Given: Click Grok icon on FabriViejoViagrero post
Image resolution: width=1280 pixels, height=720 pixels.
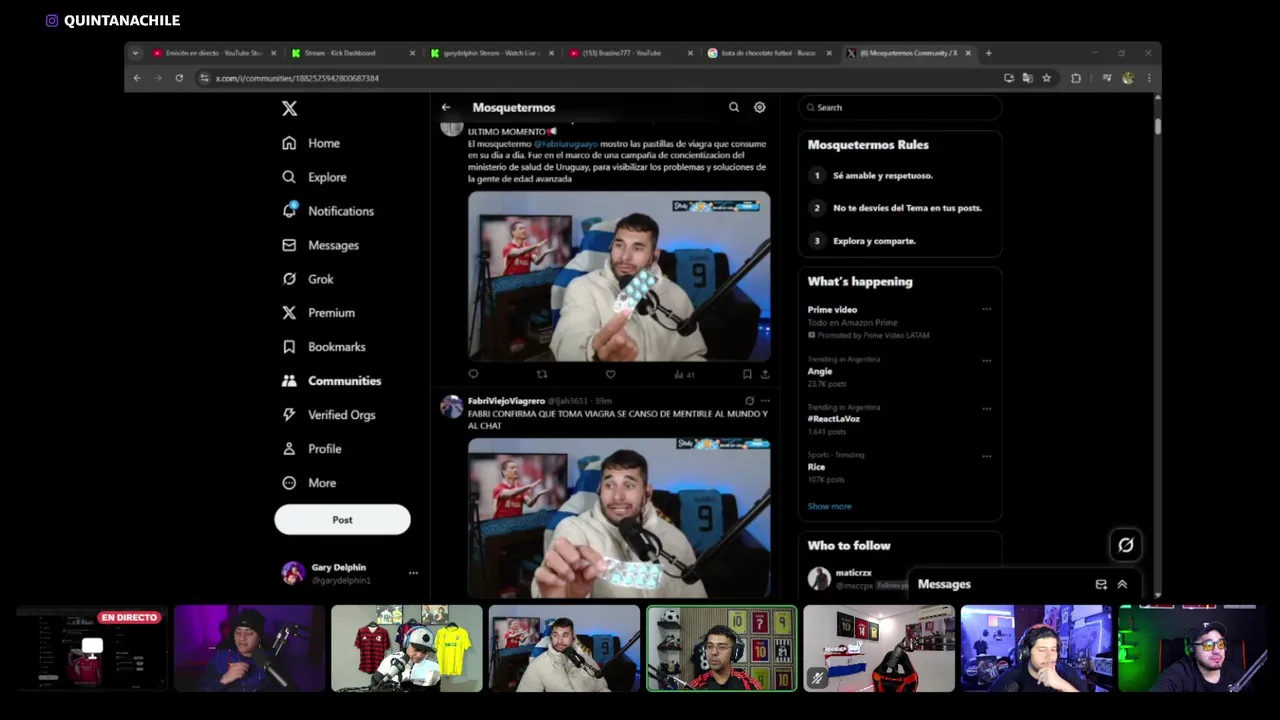Looking at the screenshot, I should (749, 401).
